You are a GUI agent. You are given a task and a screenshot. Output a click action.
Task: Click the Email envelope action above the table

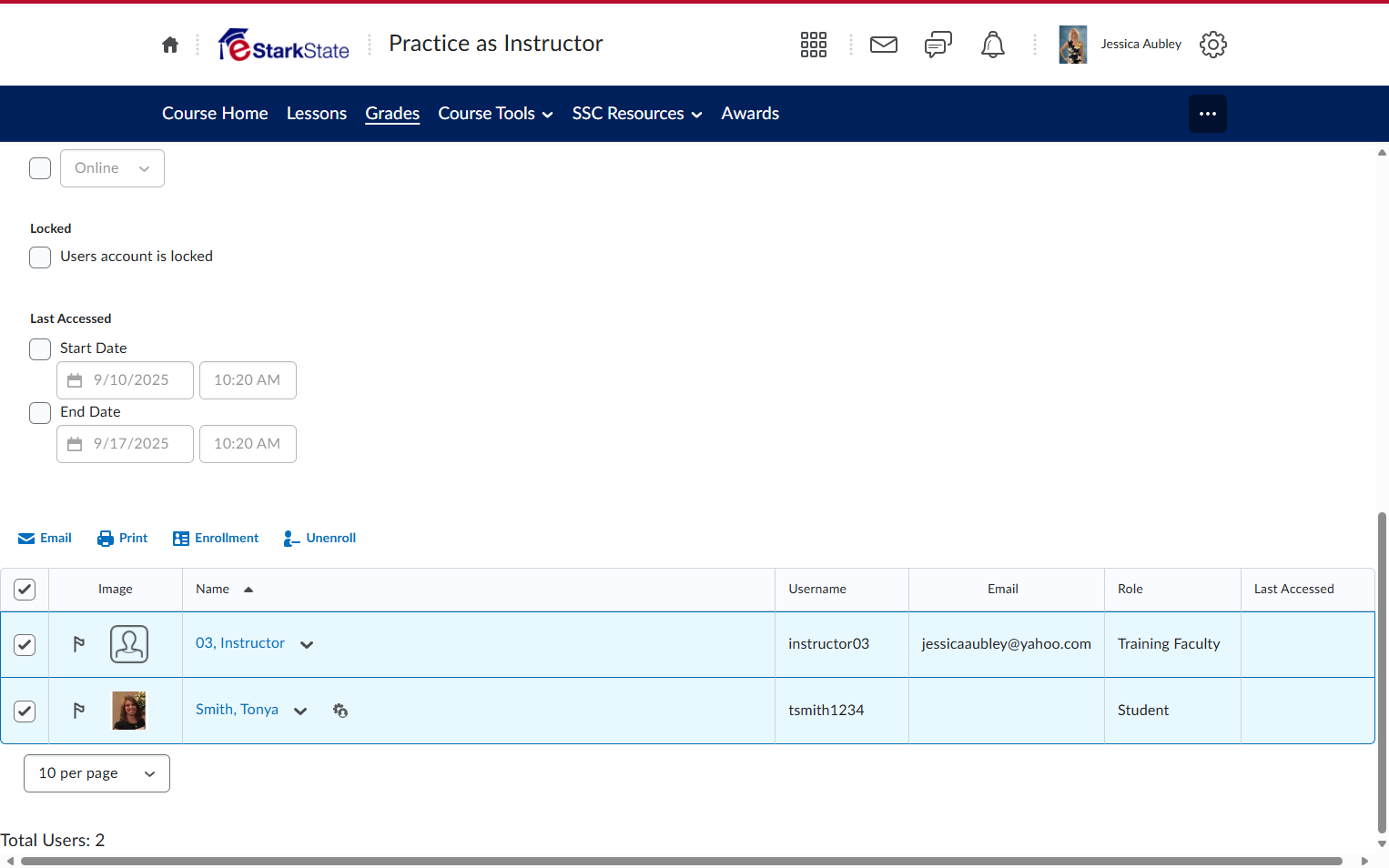(x=45, y=539)
